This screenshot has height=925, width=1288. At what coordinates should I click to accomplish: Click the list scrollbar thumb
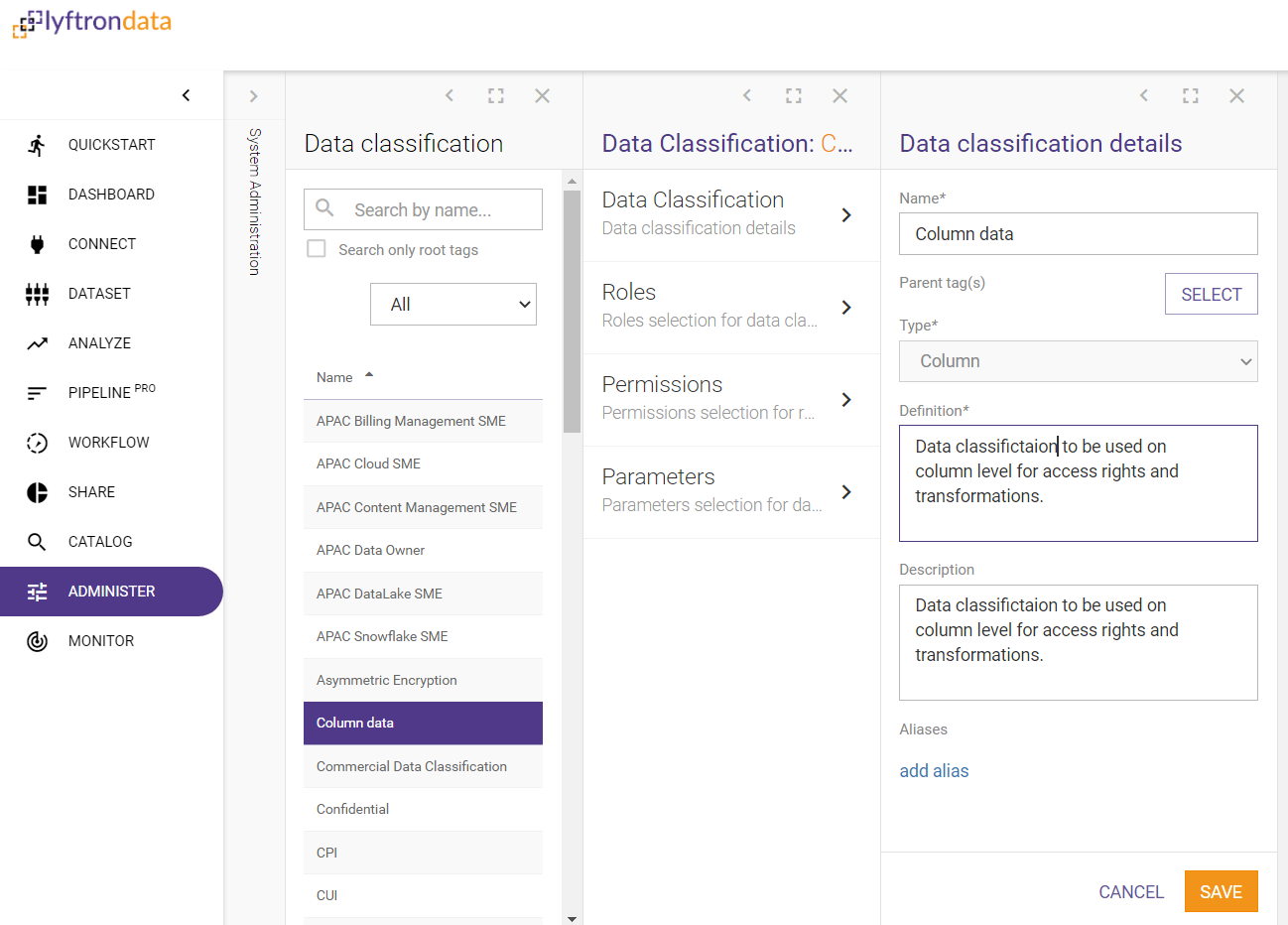[572, 311]
